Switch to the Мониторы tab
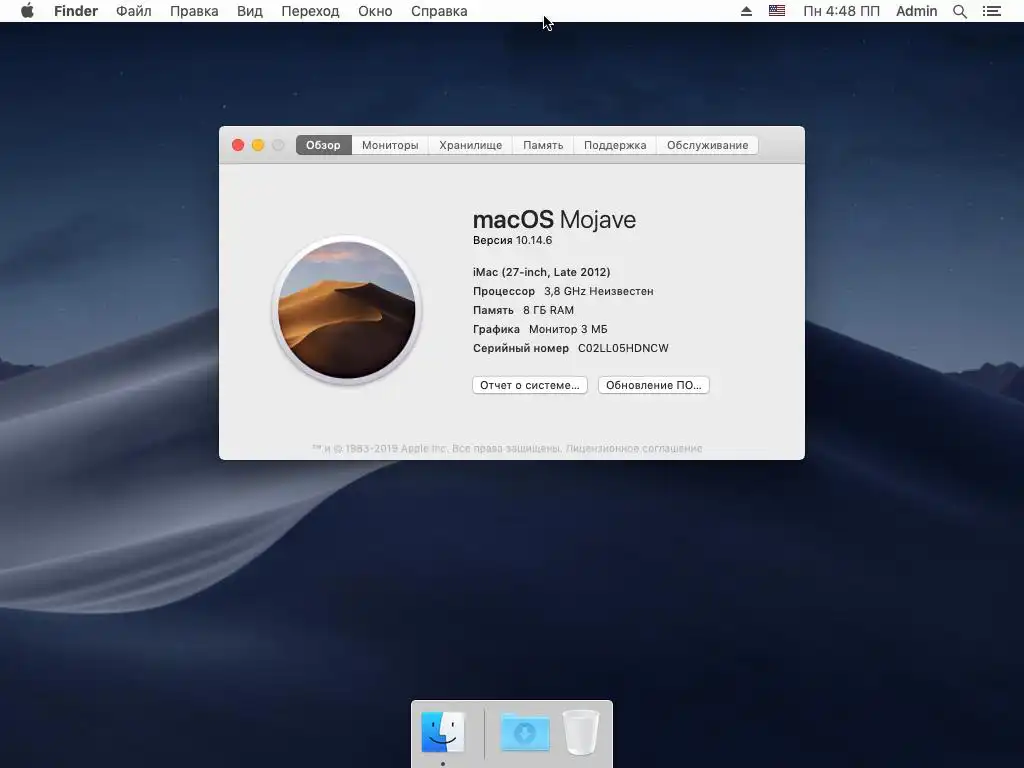 tap(390, 145)
